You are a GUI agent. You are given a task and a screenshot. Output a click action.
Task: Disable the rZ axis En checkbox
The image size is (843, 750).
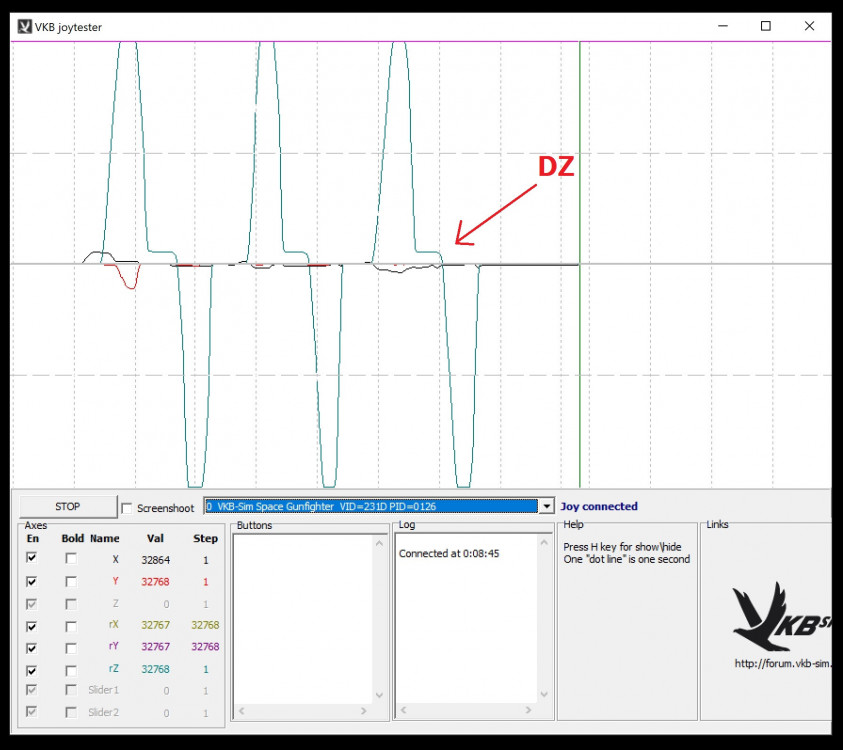(x=32, y=670)
